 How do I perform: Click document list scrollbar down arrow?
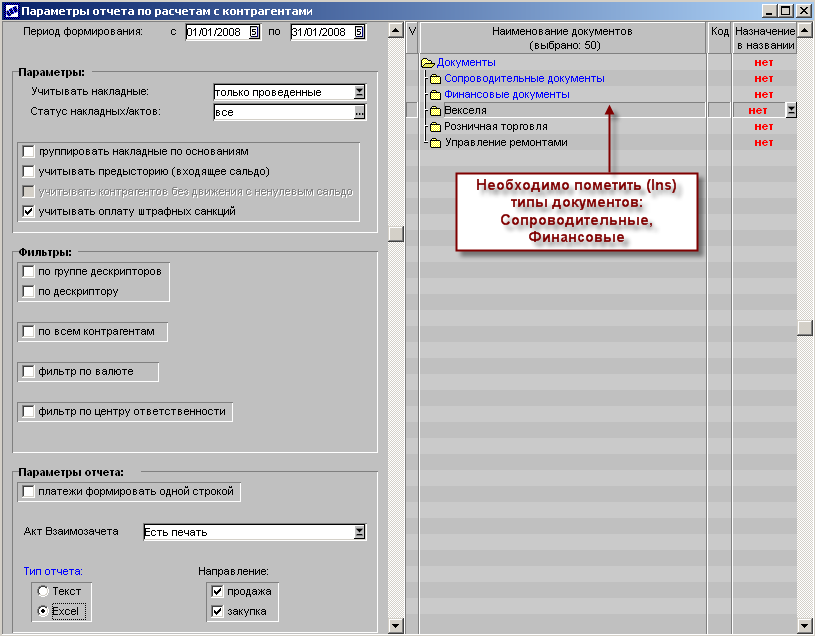[x=805, y=626]
